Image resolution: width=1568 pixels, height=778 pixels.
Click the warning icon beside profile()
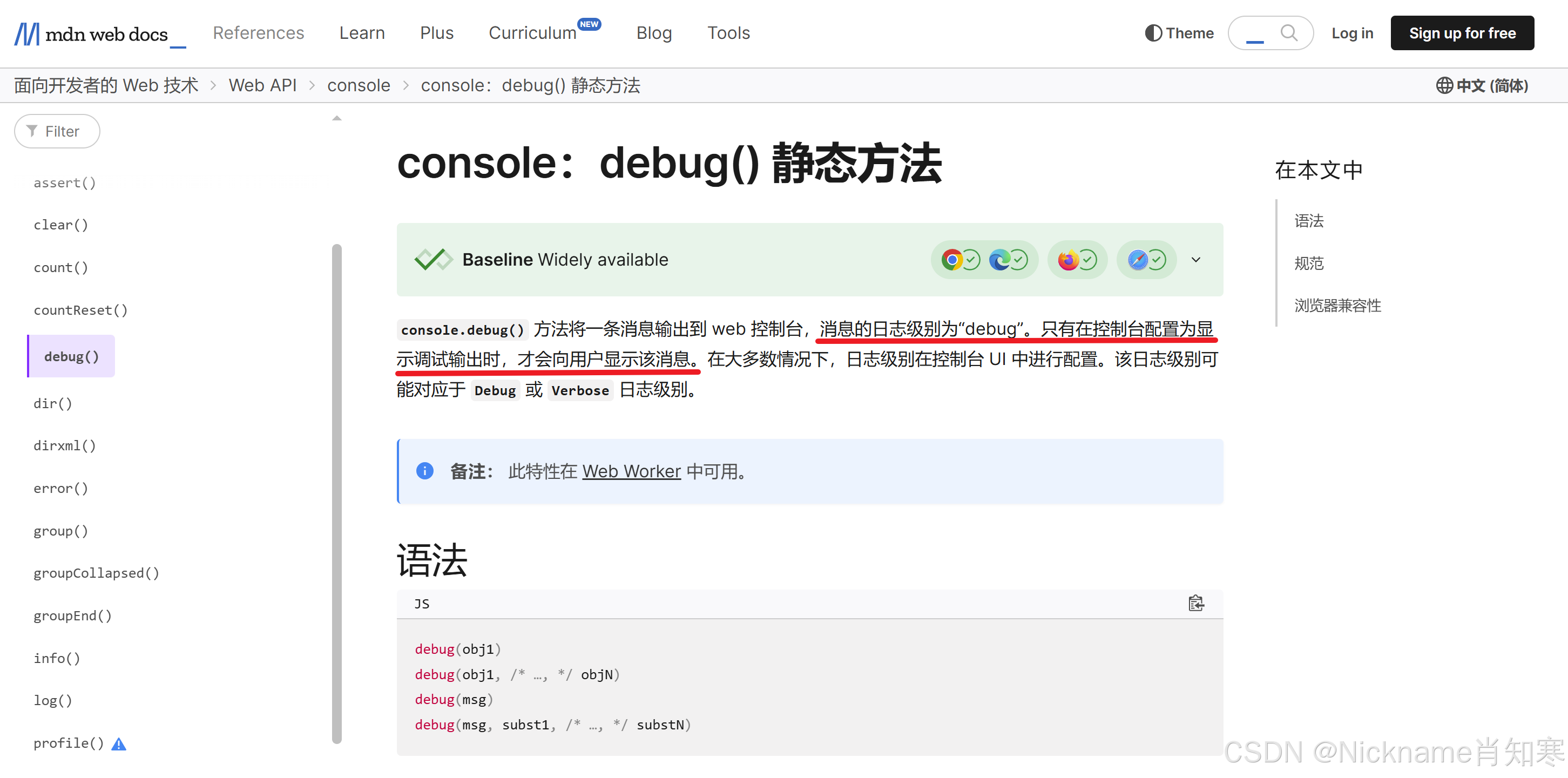pos(119,744)
